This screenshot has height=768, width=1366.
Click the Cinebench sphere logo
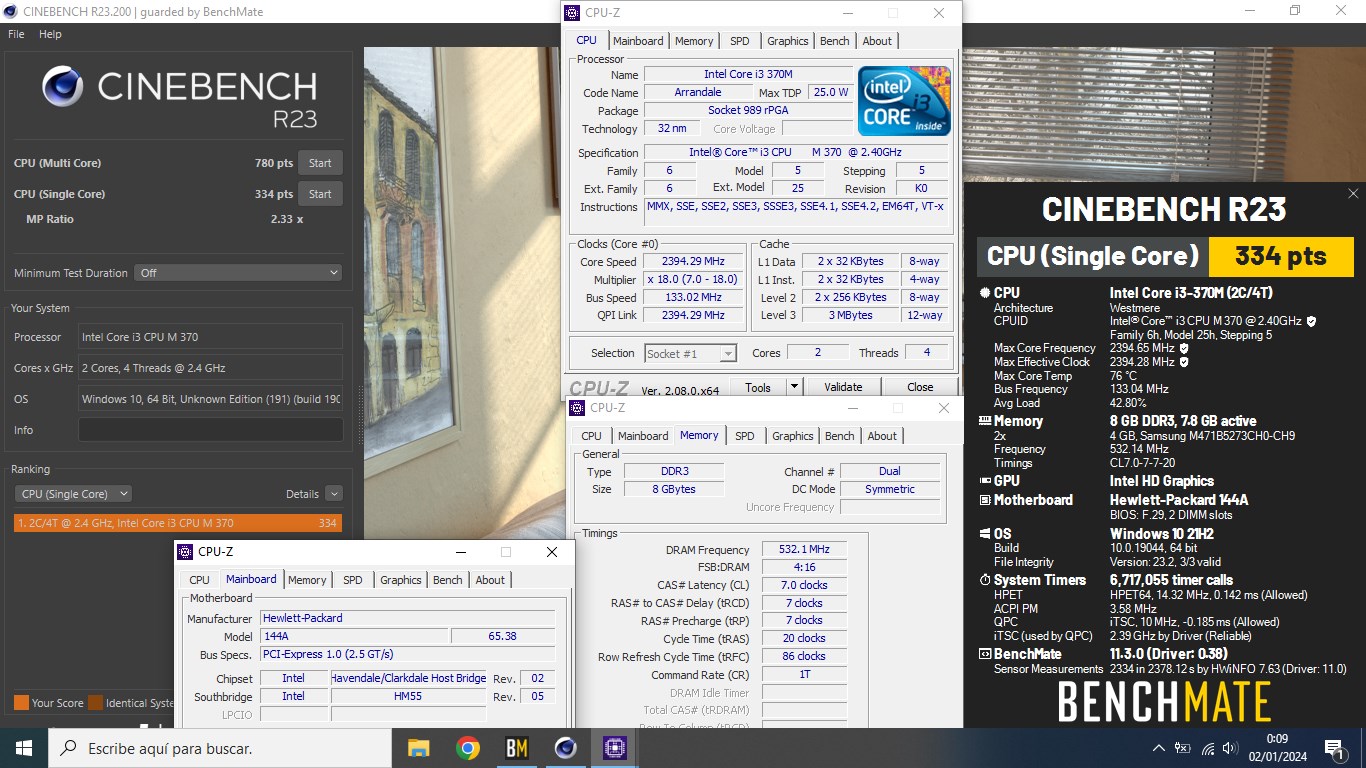pyautogui.click(x=62, y=87)
